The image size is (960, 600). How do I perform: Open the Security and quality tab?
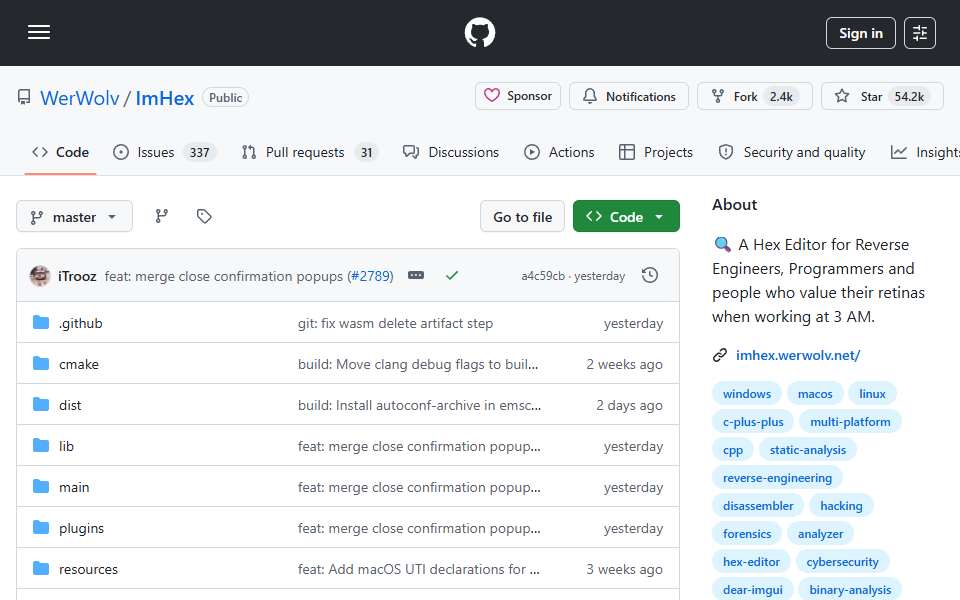tap(792, 152)
